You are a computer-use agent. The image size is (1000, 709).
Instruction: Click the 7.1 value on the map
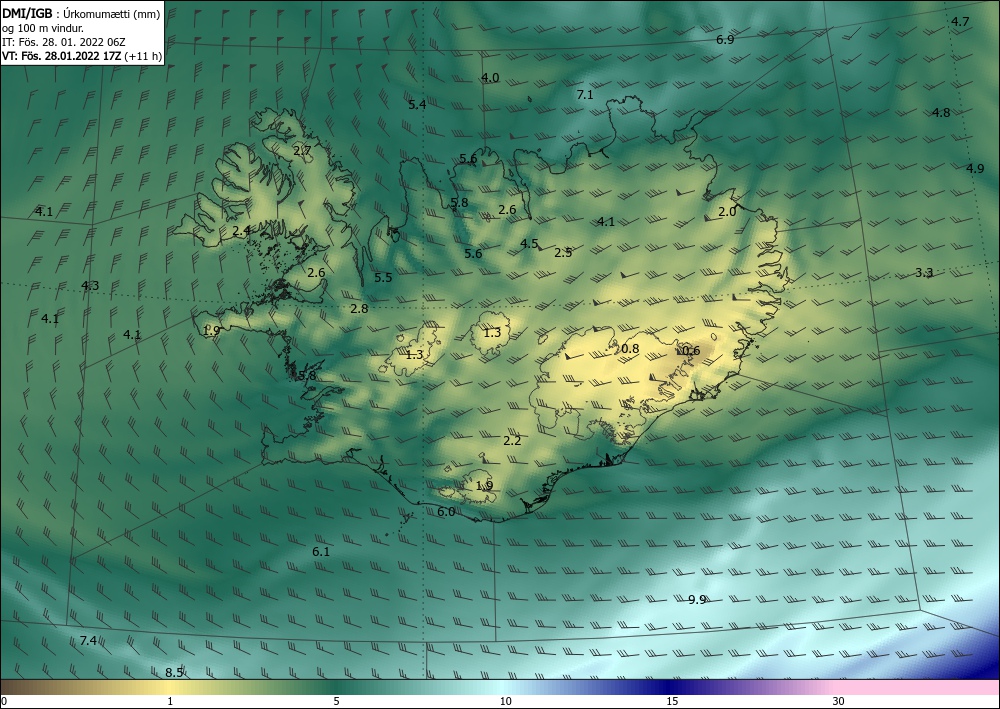[585, 95]
